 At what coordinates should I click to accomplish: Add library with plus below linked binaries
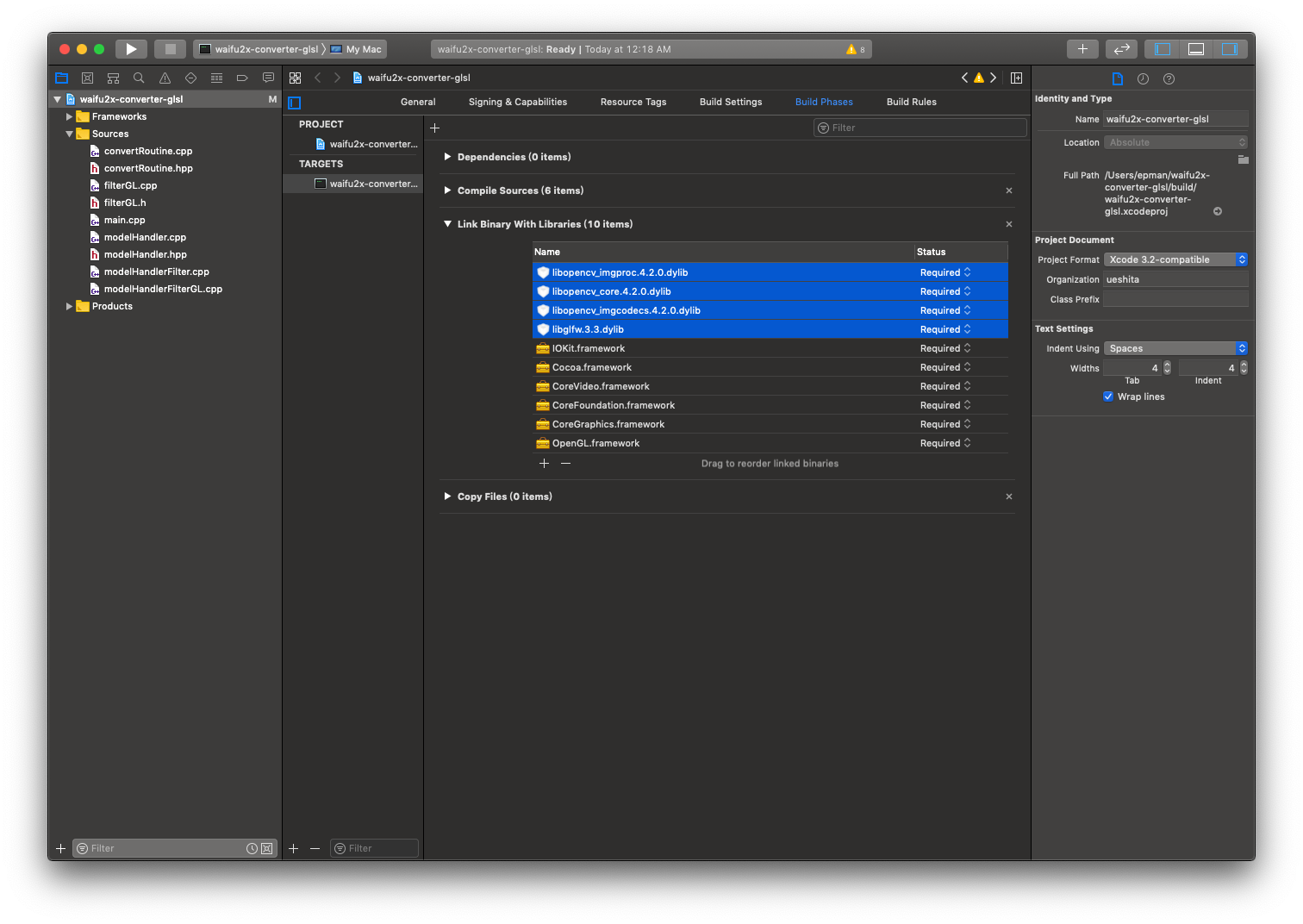point(544,464)
